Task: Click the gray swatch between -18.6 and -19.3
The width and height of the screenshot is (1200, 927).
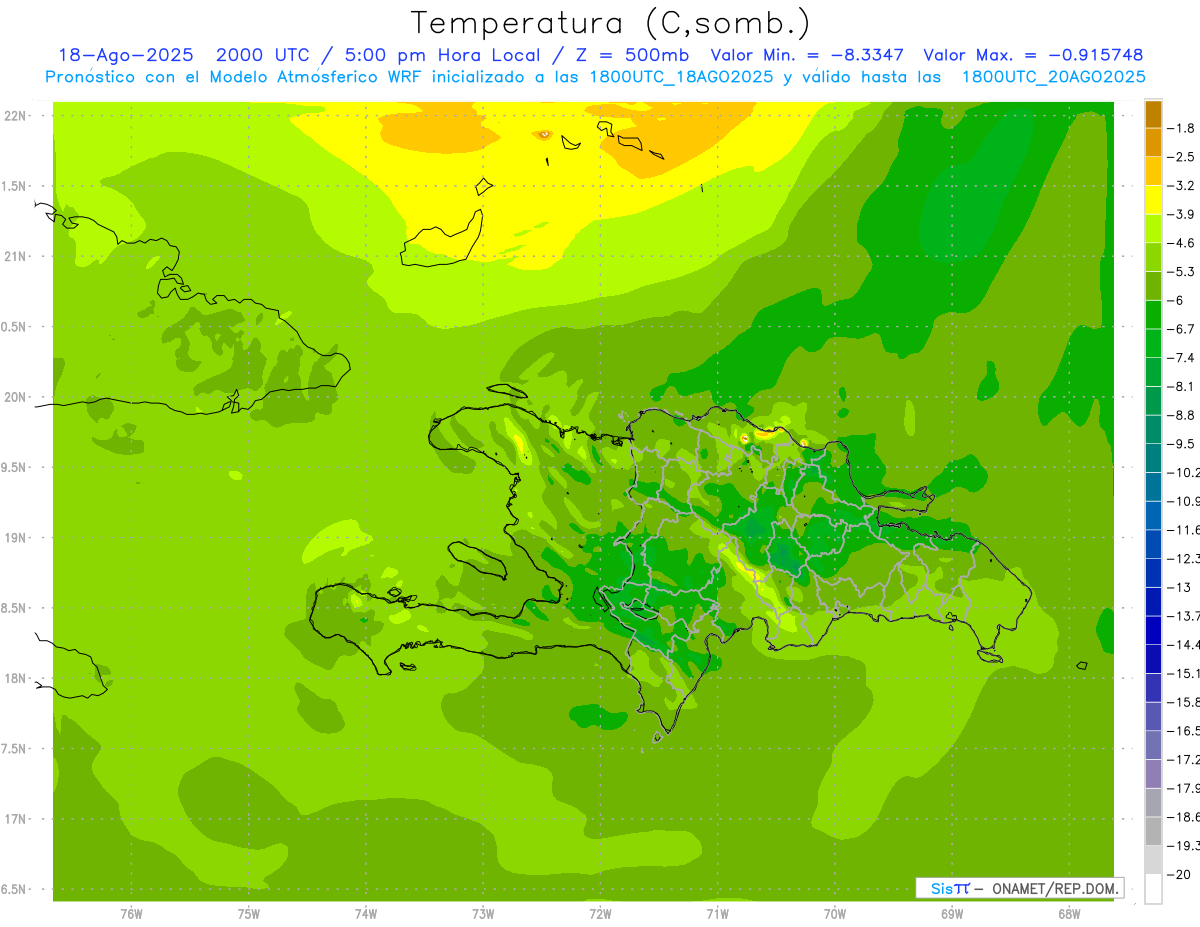Action: pyautogui.click(x=1154, y=831)
